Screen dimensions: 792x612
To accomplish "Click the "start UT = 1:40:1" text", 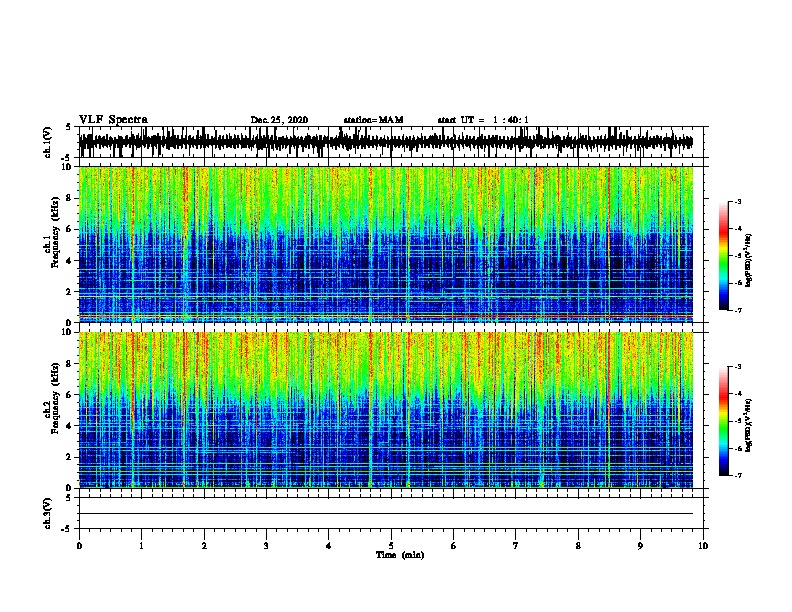I will click(x=483, y=120).
